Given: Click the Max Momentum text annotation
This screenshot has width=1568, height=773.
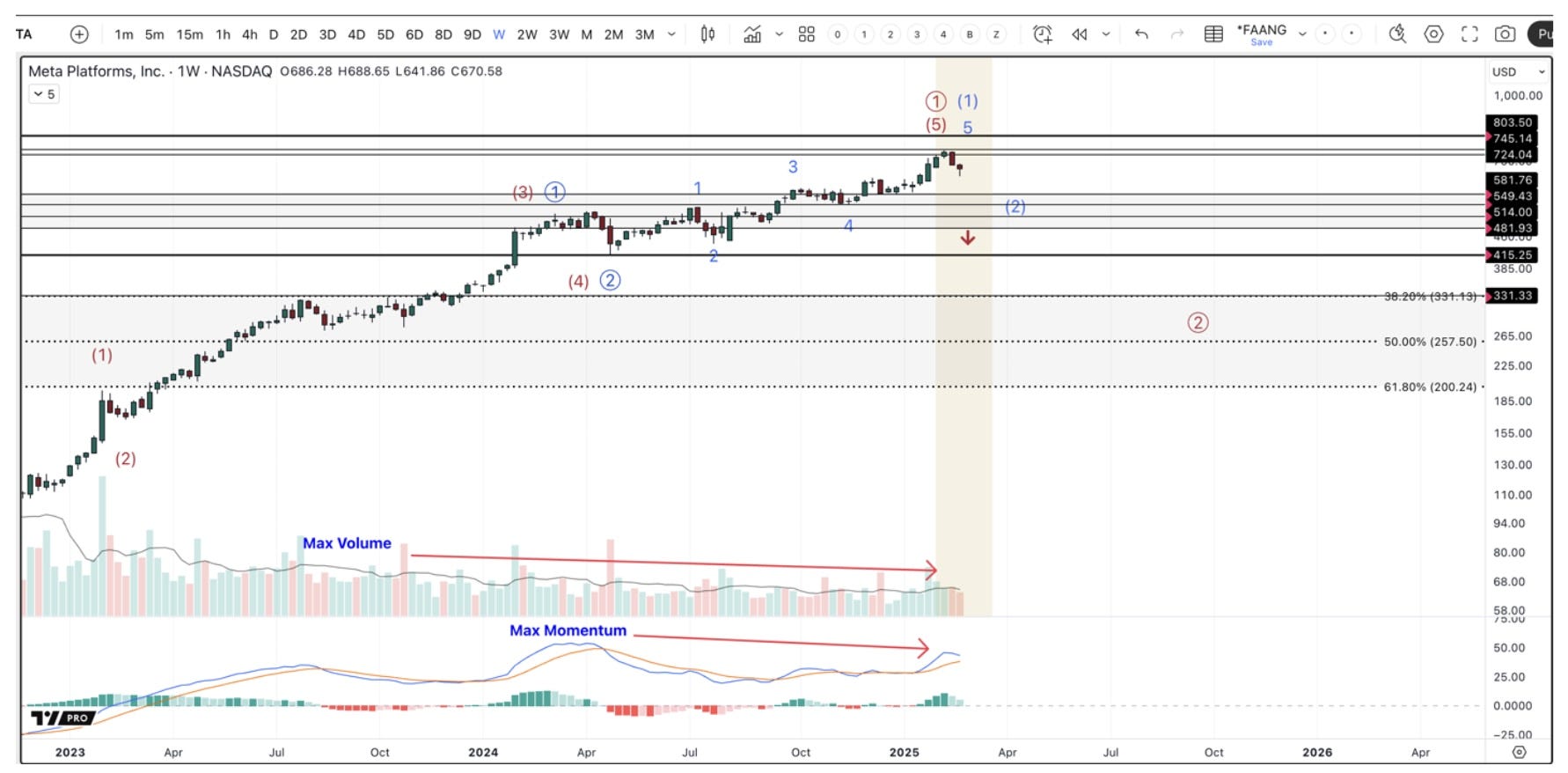Looking at the screenshot, I should tap(568, 630).
